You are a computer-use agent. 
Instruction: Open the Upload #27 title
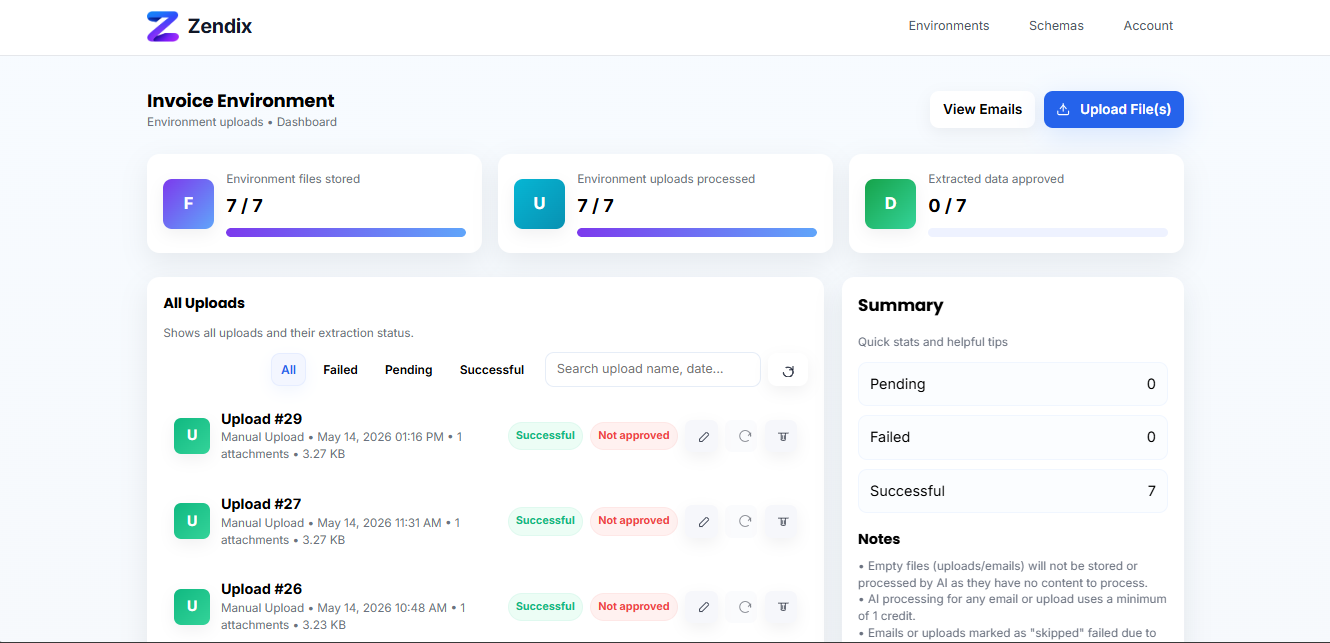click(x=261, y=504)
